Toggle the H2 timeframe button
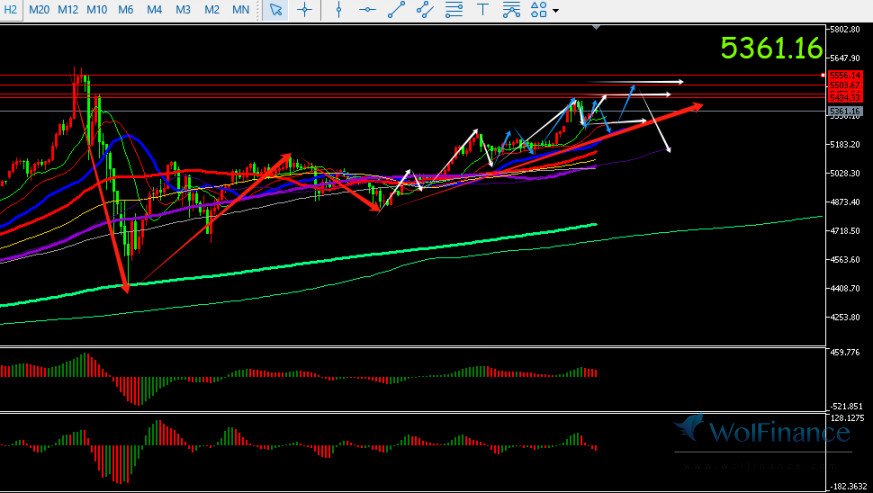 click(x=11, y=10)
